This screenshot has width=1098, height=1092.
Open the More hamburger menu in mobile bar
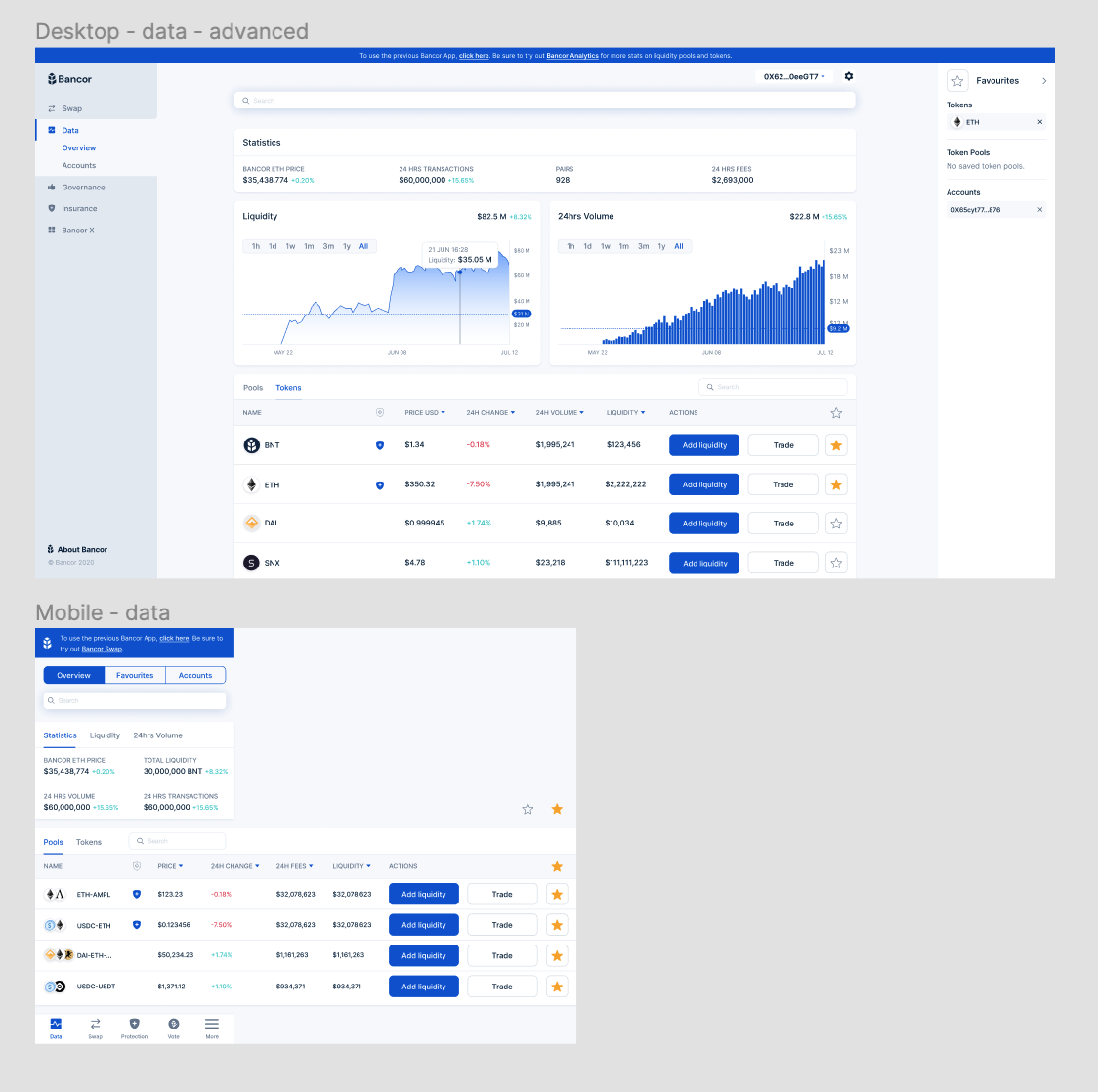pyautogui.click(x=212, y=1024)
